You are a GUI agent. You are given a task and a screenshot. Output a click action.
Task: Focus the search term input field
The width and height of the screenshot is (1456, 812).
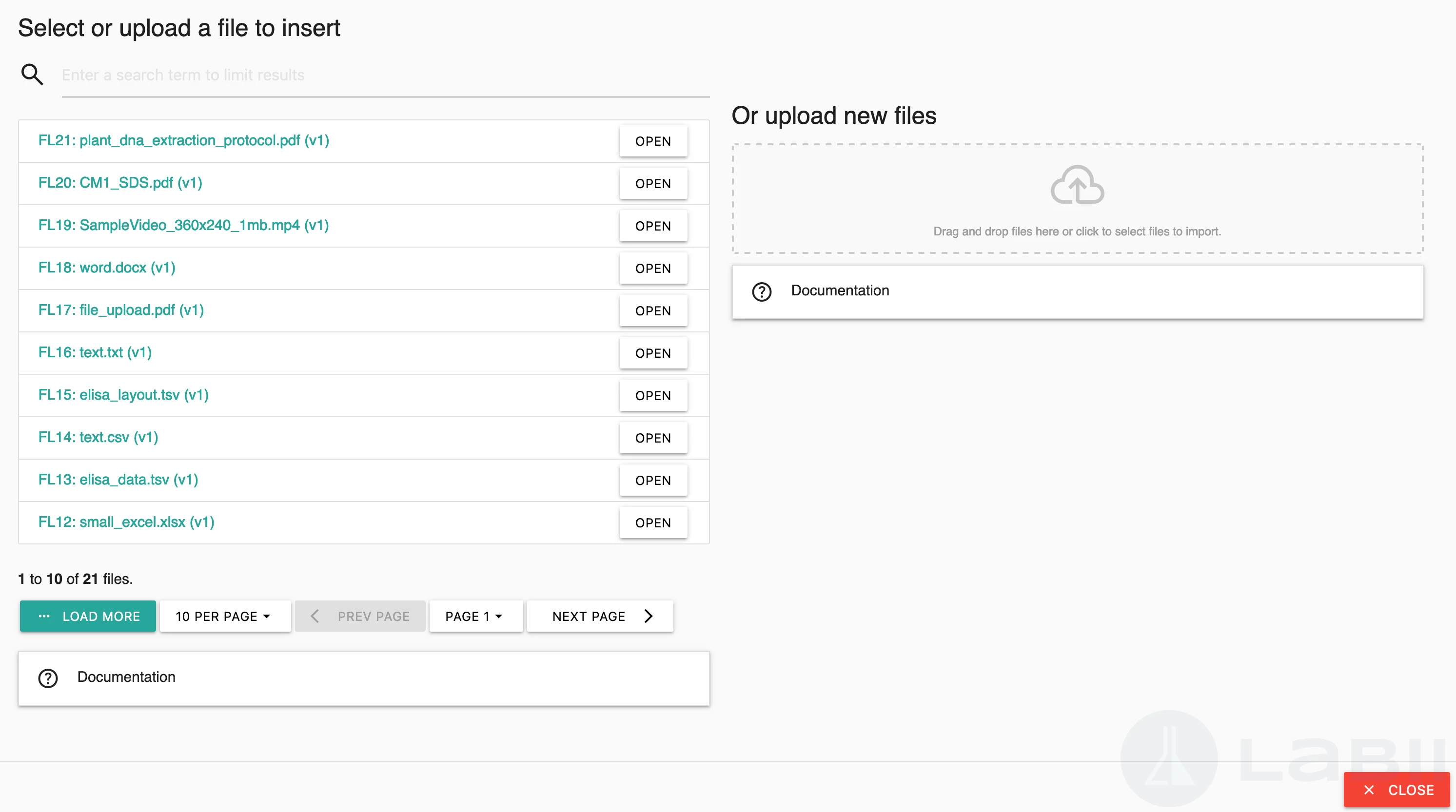tap(384, 75)
